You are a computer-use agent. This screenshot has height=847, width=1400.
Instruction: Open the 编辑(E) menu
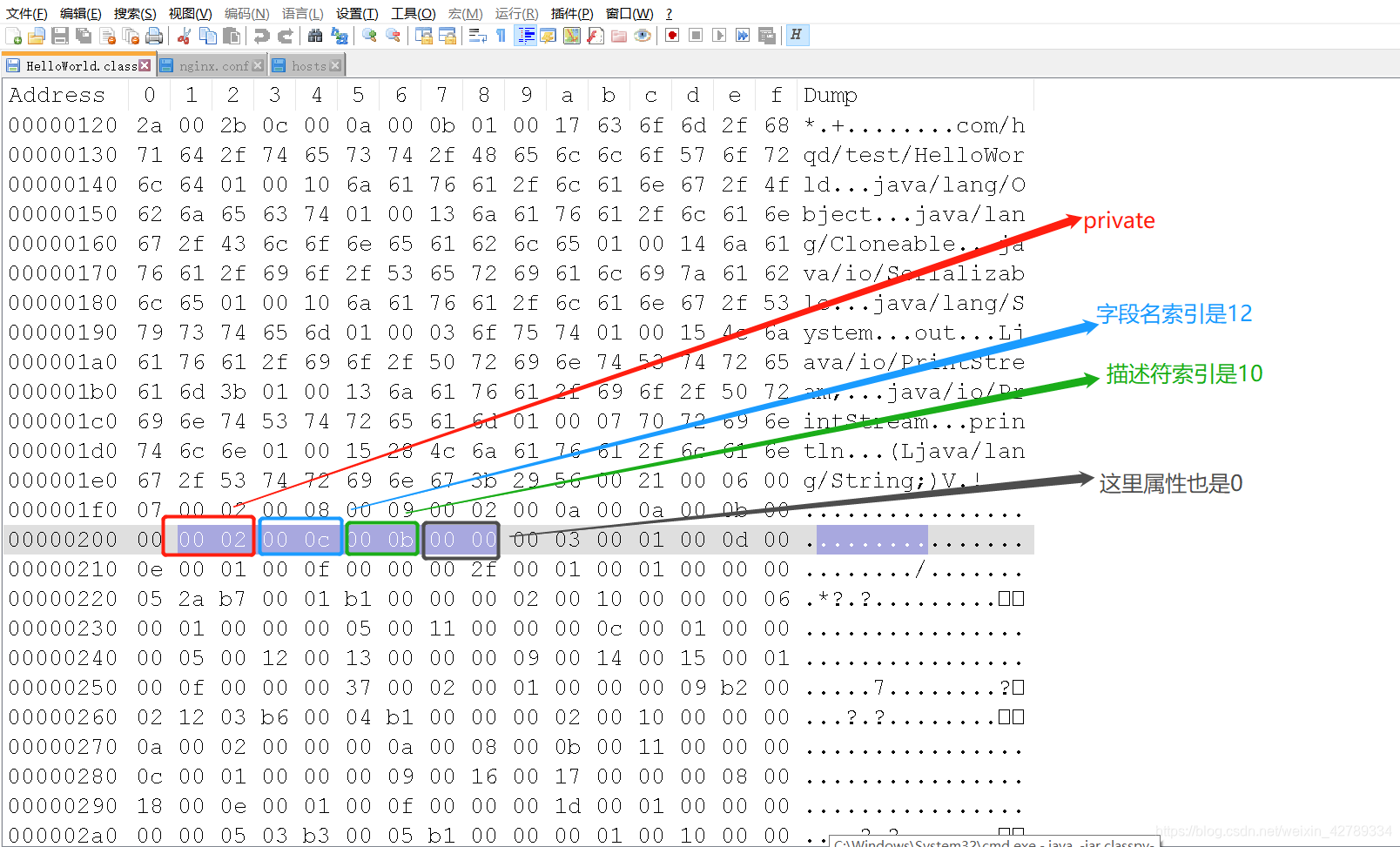pyautogui.click(x=80, y=13)
